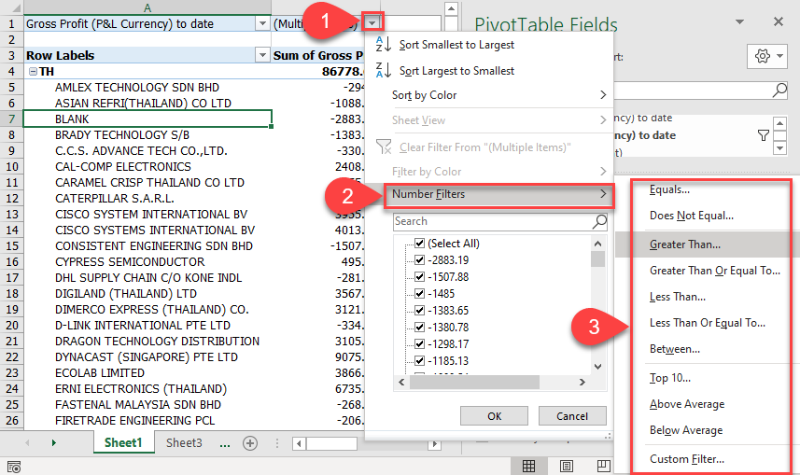Viewport: 800px width, 475px height.
Task: Click the filter funnel on the field list
Action: point(763,135)
